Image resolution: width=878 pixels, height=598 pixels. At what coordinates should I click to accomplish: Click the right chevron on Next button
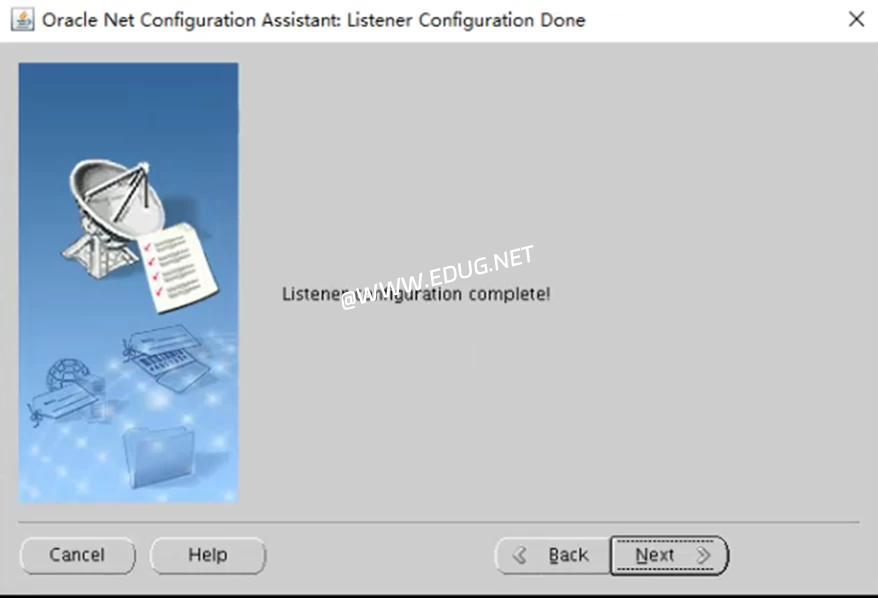tap(703, 555)
